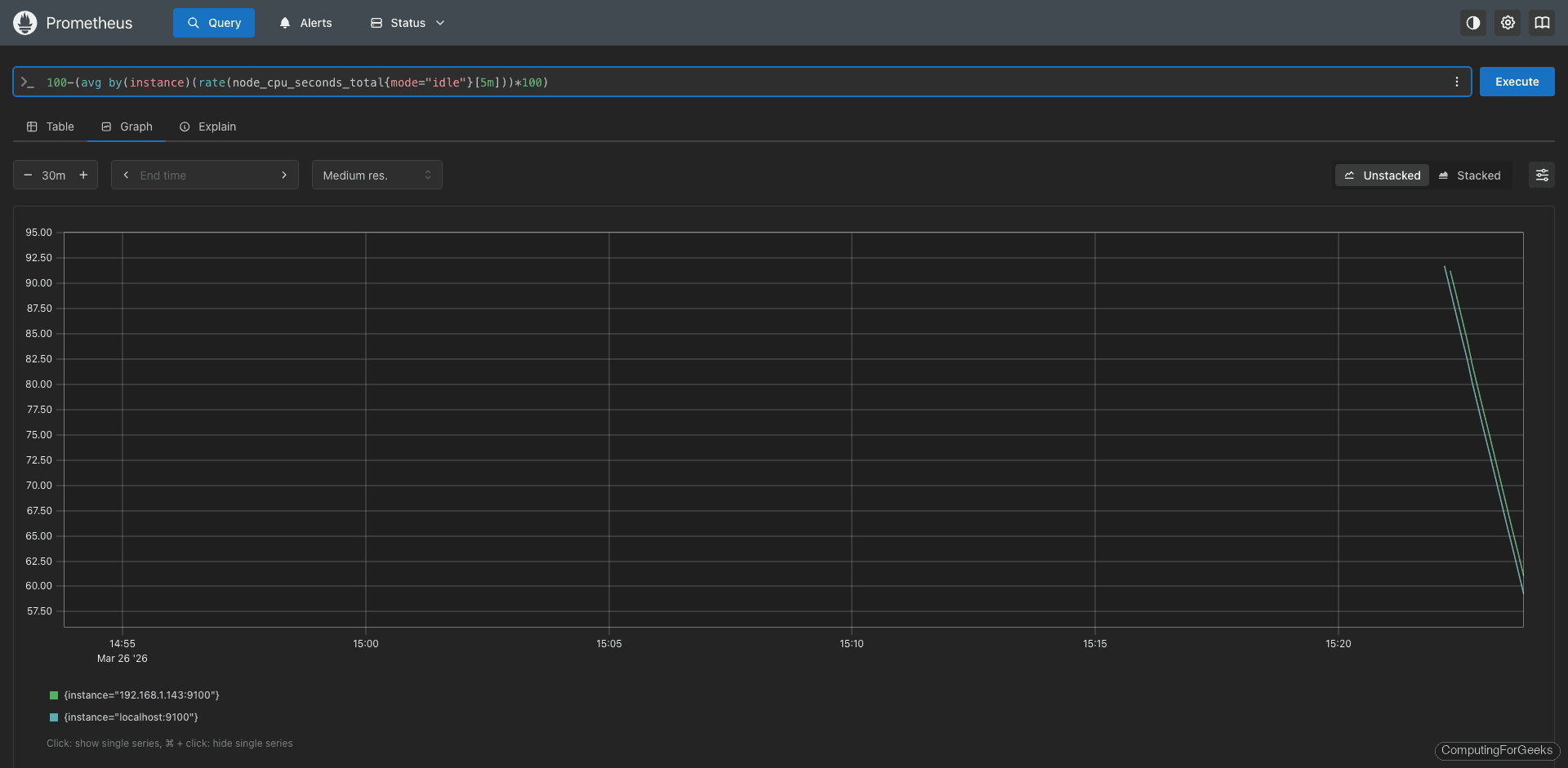Viewport: 1568px width, 768px height.
Task: Click the End time input field
Action: coord(196,175)
